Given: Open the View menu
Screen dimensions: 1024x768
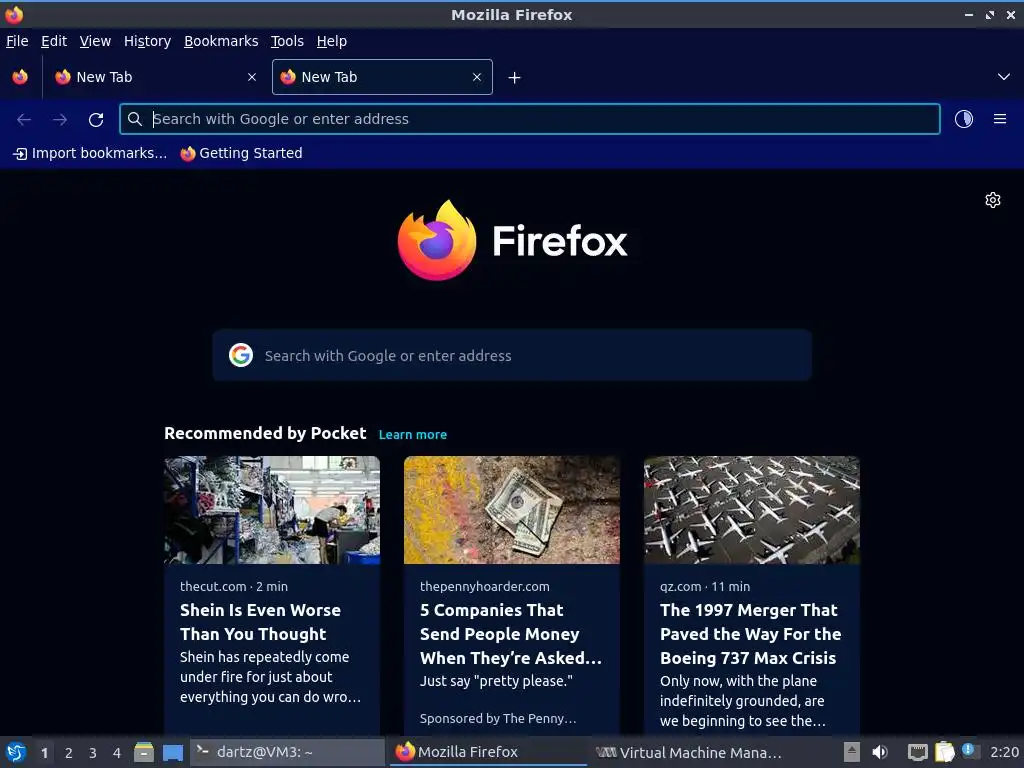Looking at the screenshot, I should [x=95, y=41].
